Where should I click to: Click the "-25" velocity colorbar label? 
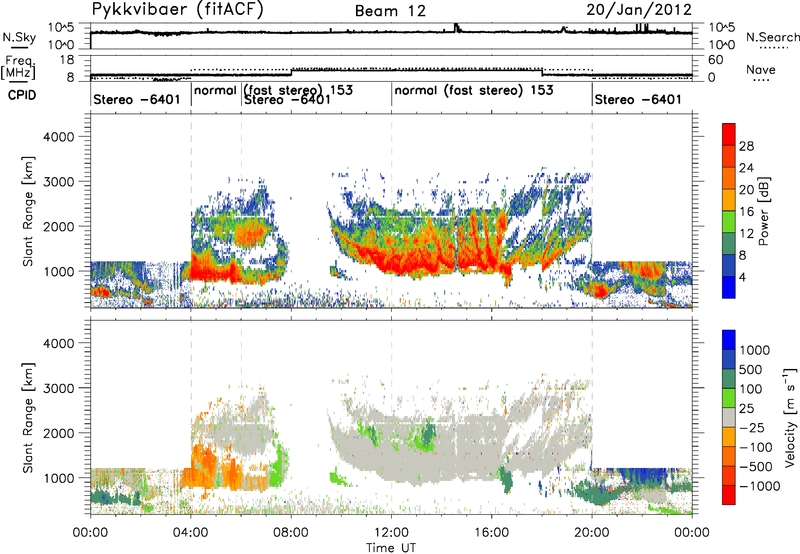click(x=752, y=428)
